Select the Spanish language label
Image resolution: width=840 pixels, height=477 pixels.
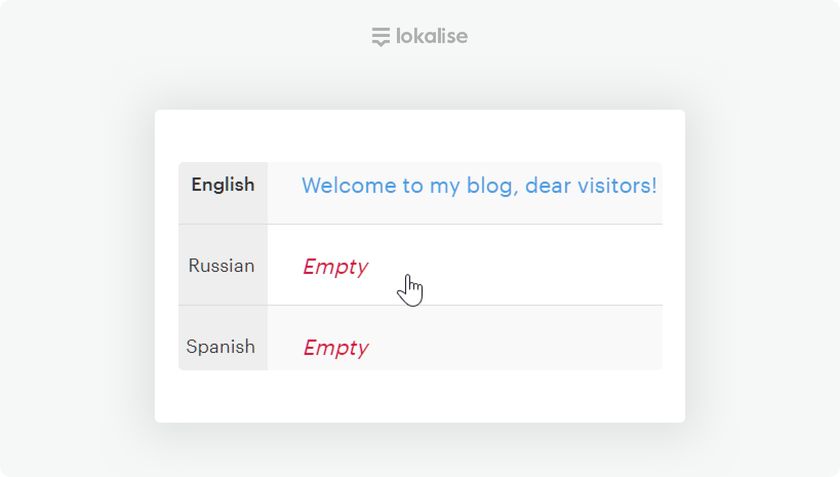(221, 347)
